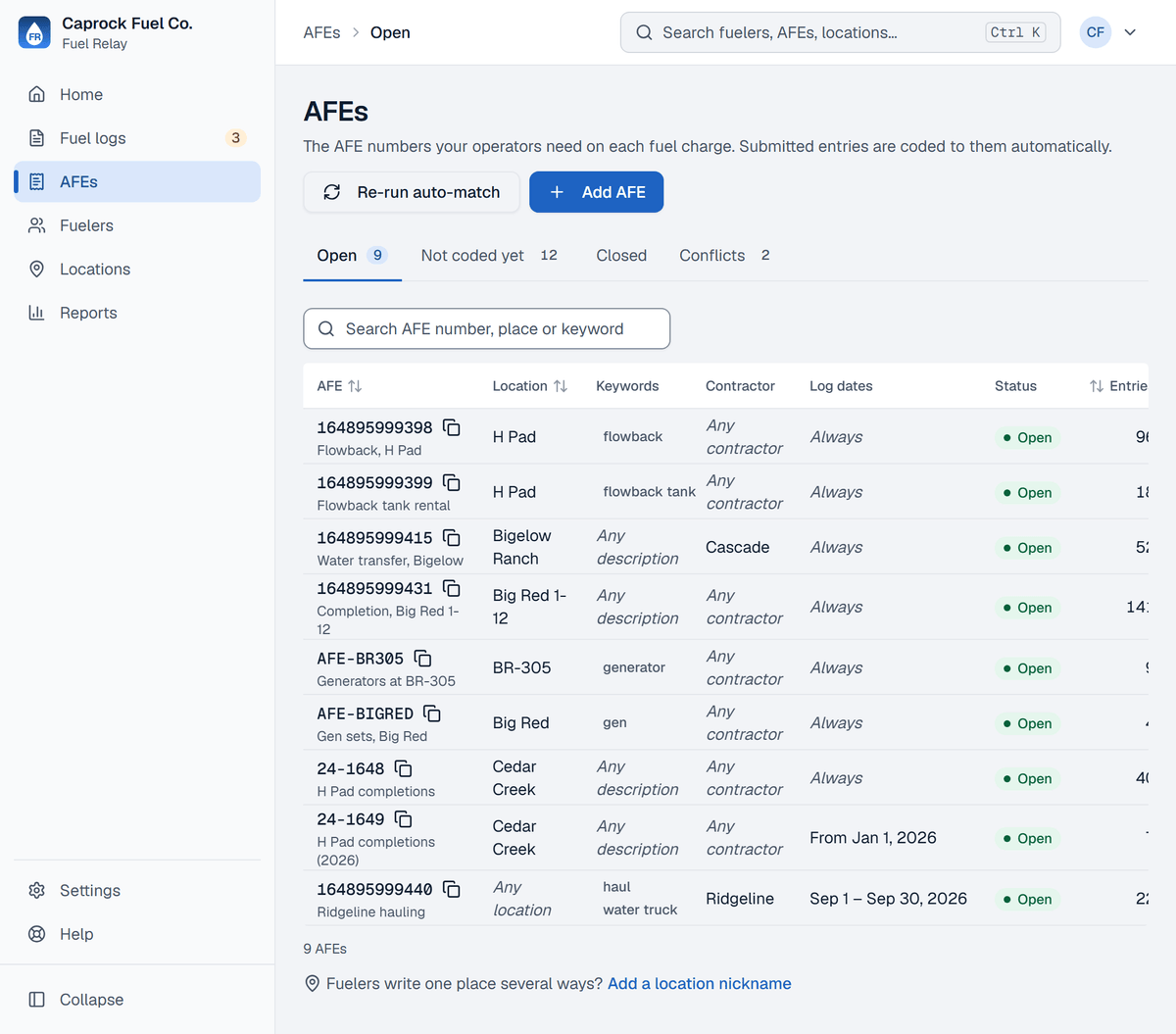Click 'From Jan 1, 2026' log dates

pos(873,838)
